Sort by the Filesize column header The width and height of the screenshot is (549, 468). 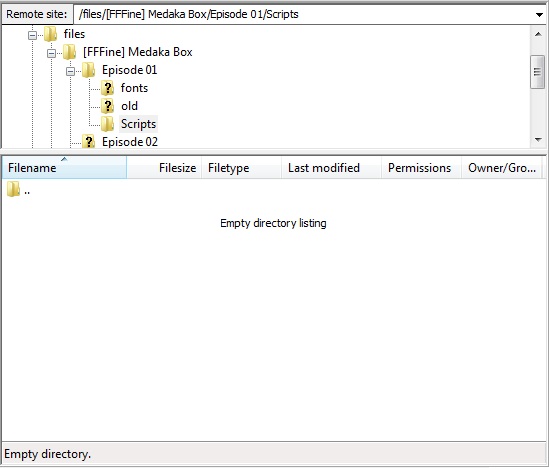[164, 168]
